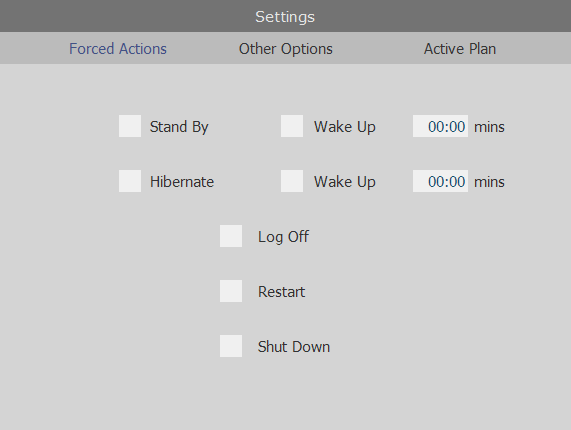This screenshot has height=430, width=571.
Task: Click the Wake Up label in Stand By row
Action: (x=344, y=127)
